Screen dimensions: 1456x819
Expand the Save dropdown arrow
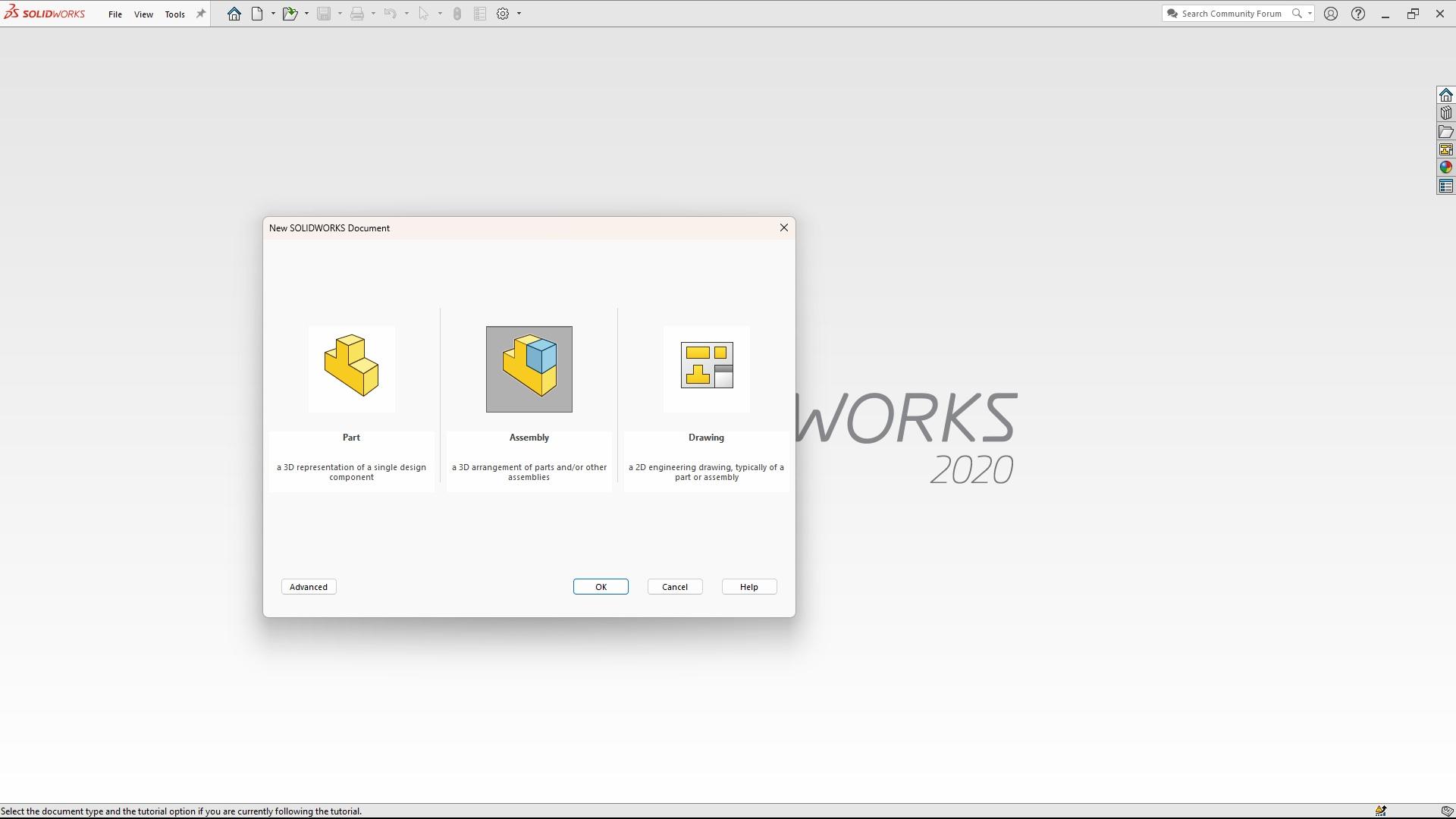click(340, 14)
